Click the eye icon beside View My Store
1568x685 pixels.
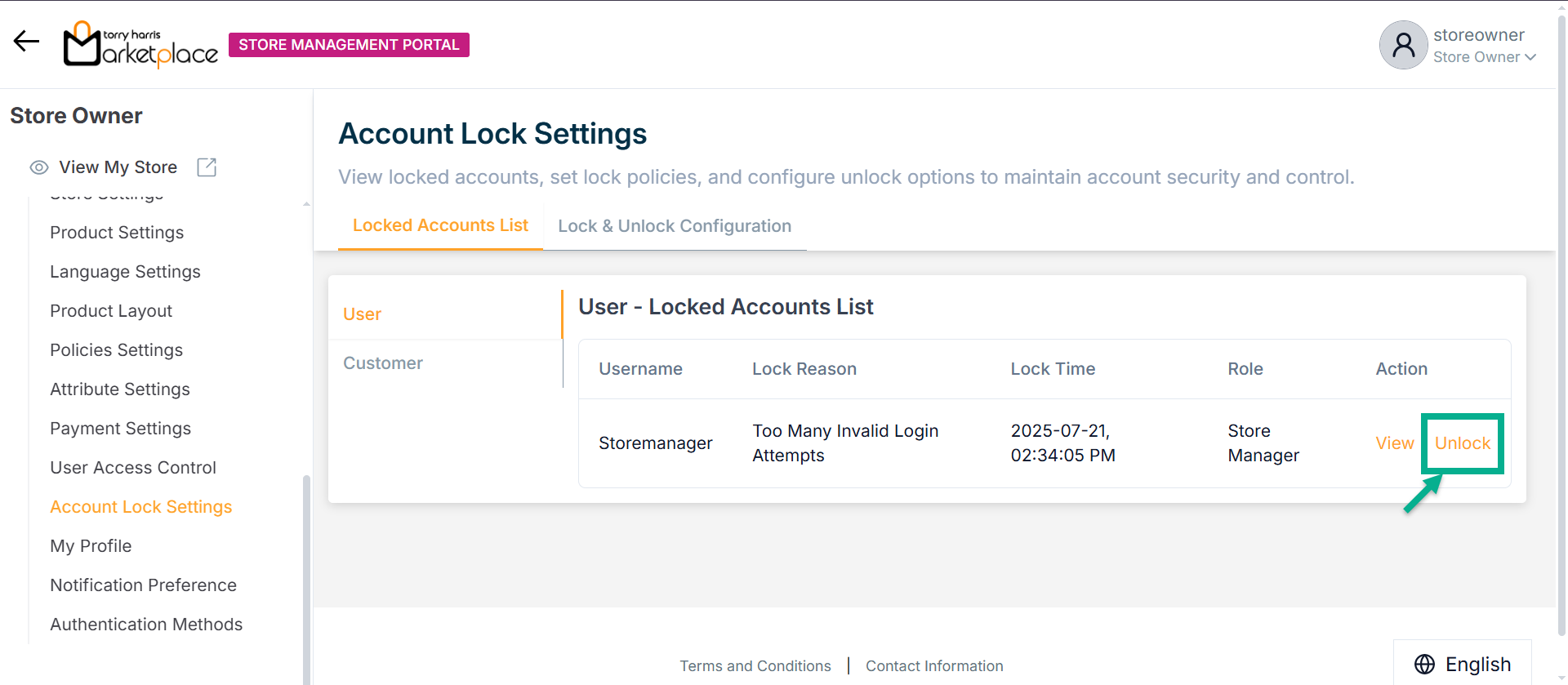(x=38, y=167)
